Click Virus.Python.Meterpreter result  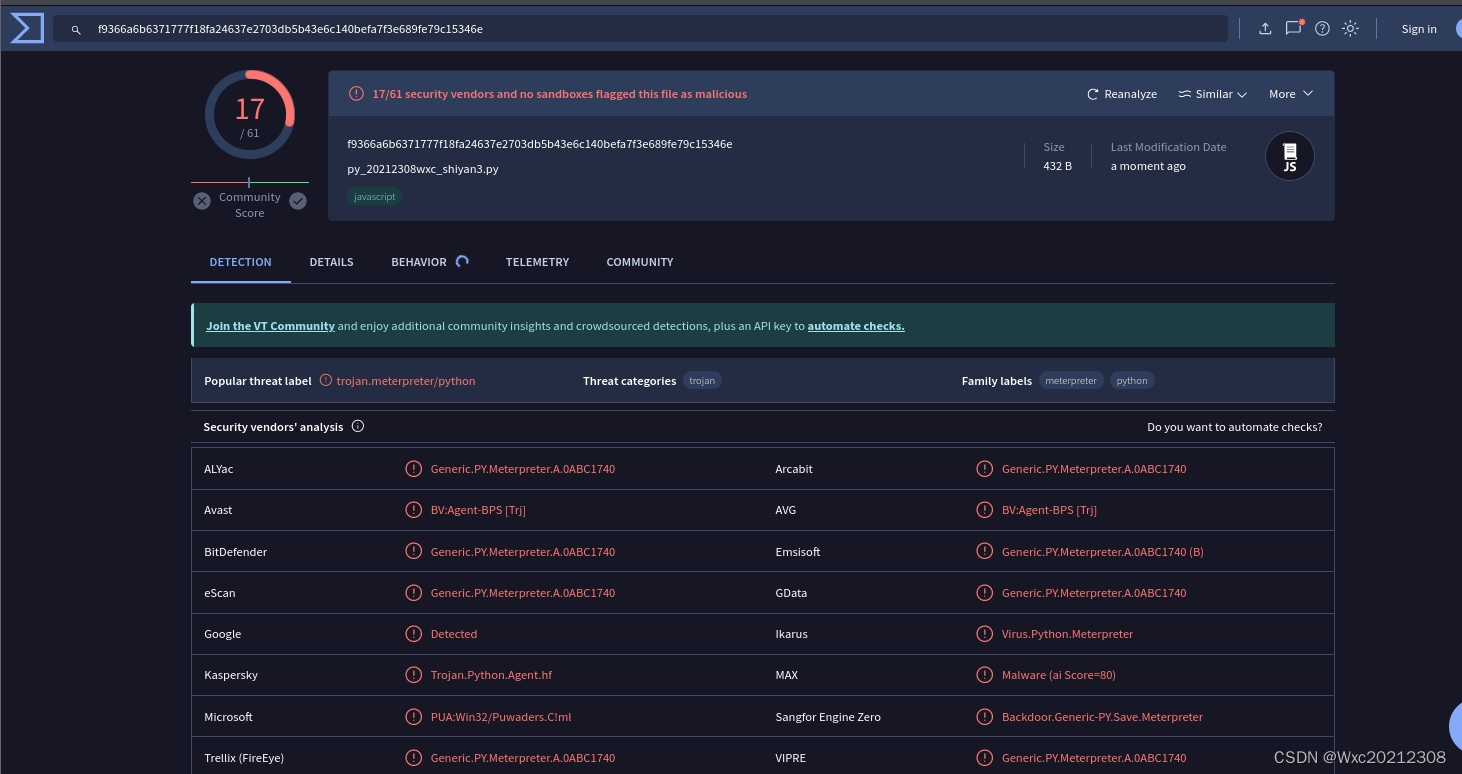(1068, 634)
